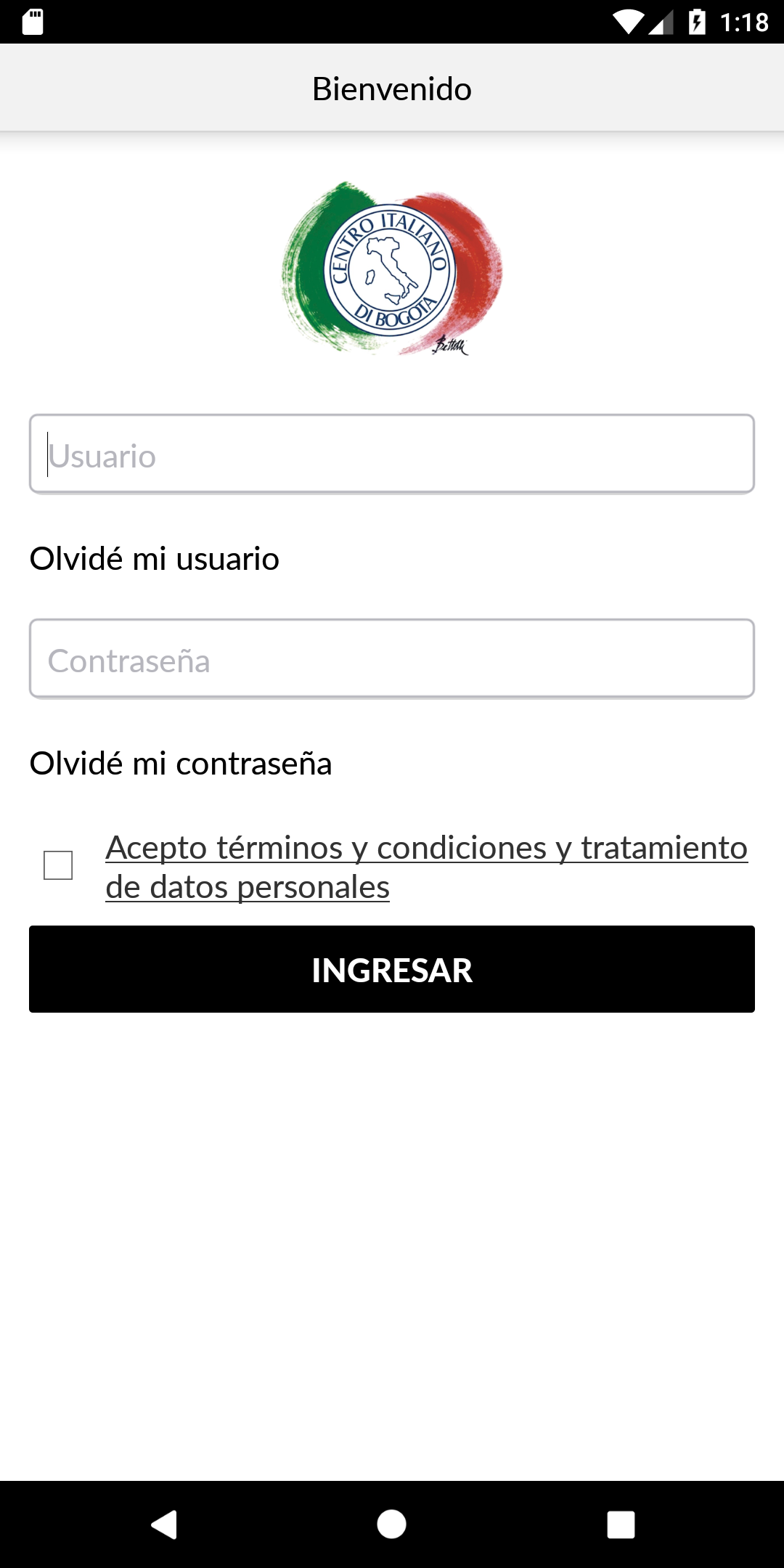Focus the Usuario input field
This screenshot has width=784, height=1568.
coord(392,454)
